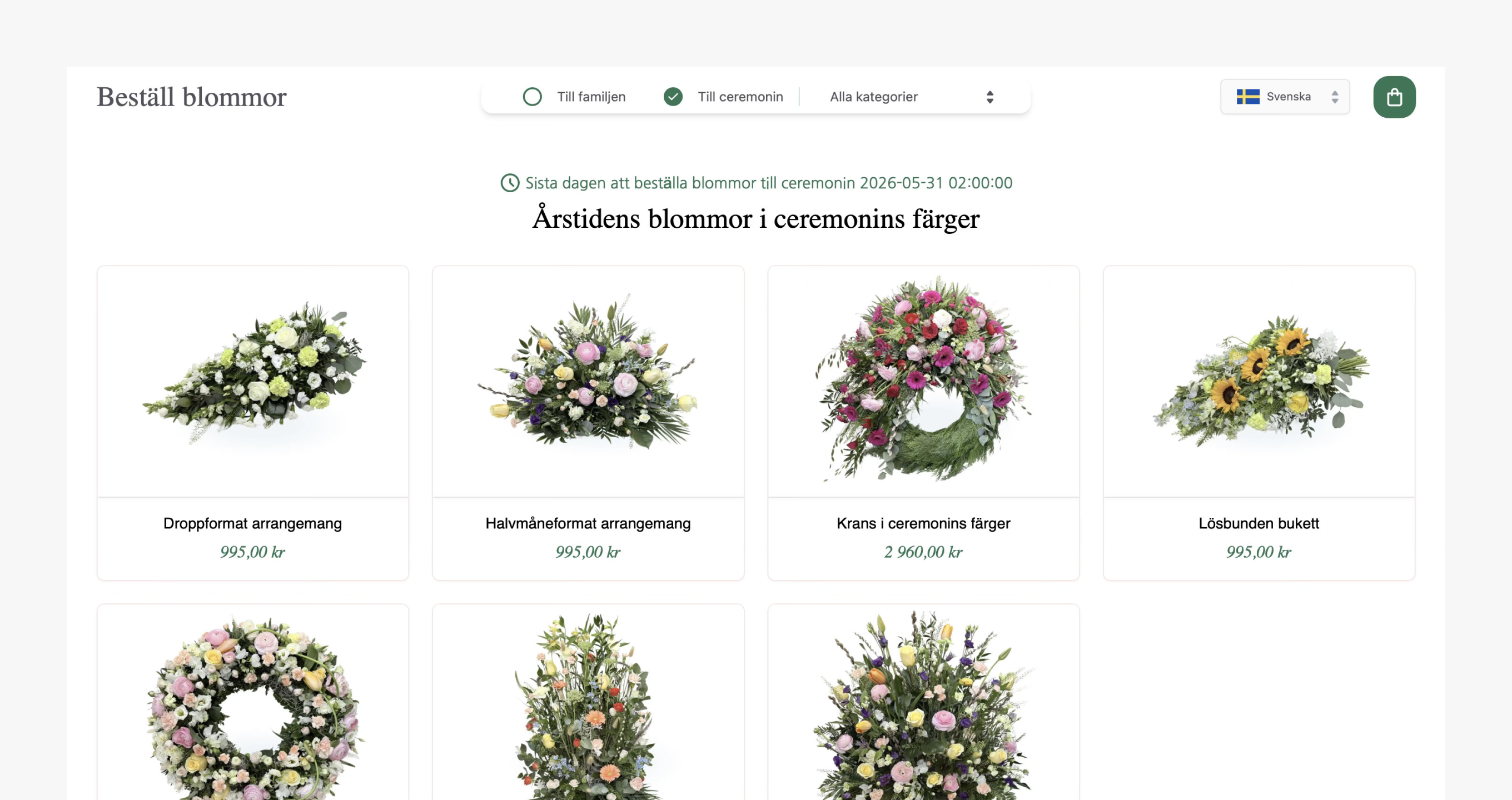Image resolution: width=1512 pixels, height=800 pixels.
Task: Click the Krans i ceremonins färger title
Action: [x=923, y=523]
